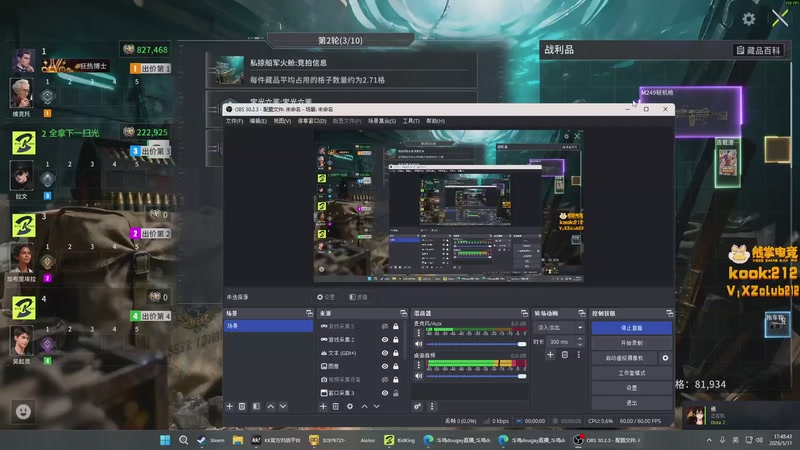Viewport: 800px width, 450px height.
Task: Open game settings gear at top right
Action: pos(748,19)
